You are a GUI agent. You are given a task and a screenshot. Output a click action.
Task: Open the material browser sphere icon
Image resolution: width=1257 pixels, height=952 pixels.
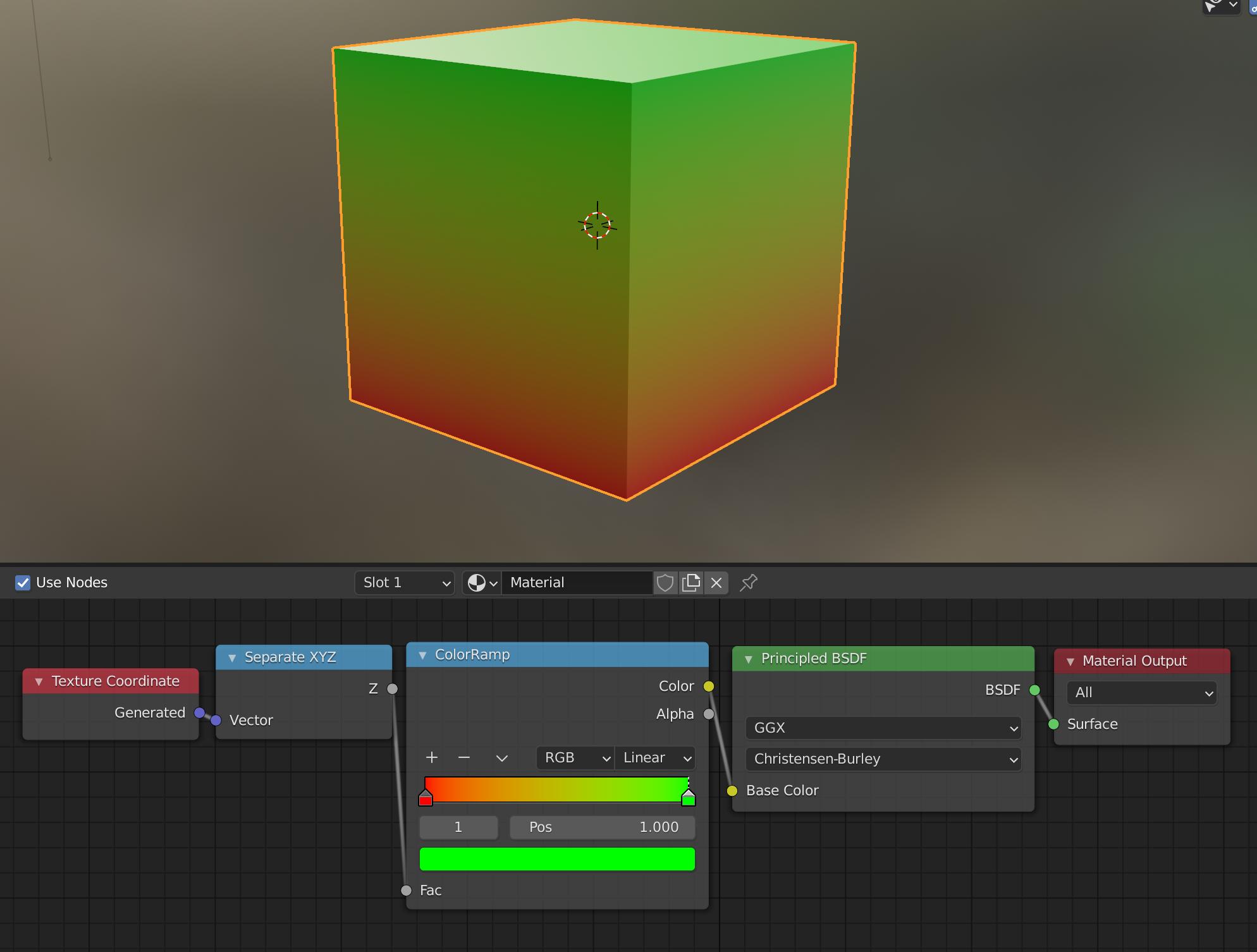tap(481, 582)
